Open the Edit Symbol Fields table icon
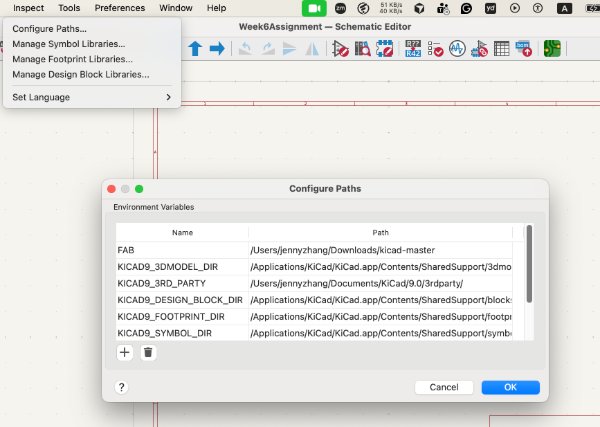 [x=502, y=49]
